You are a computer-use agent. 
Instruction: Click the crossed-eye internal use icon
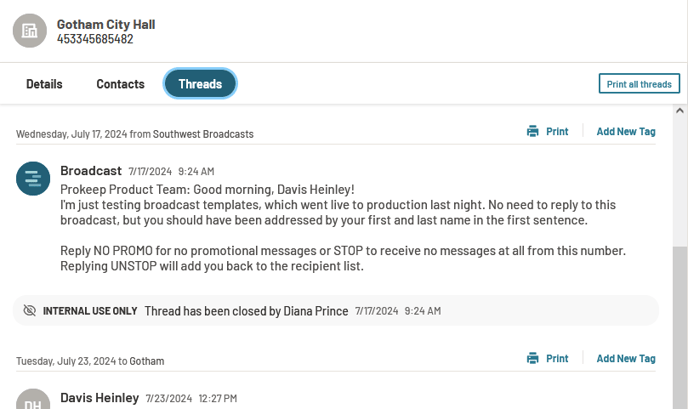click(x=29, y=311)
